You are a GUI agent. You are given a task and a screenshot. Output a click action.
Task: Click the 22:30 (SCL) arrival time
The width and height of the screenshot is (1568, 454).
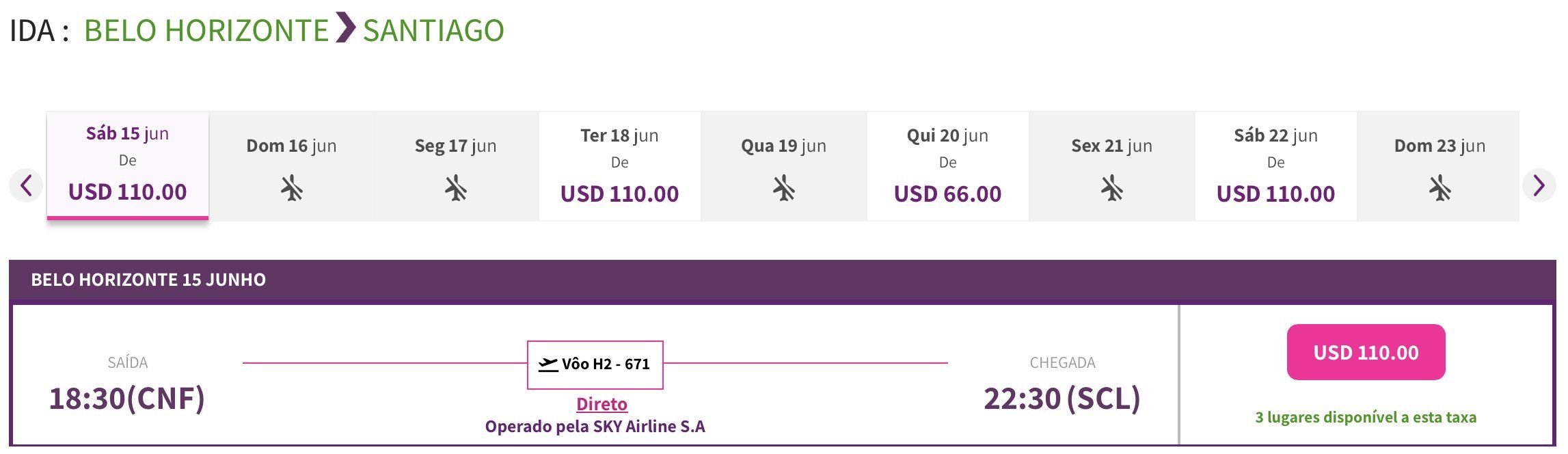pyautogui.click(x=1062, y=399)
